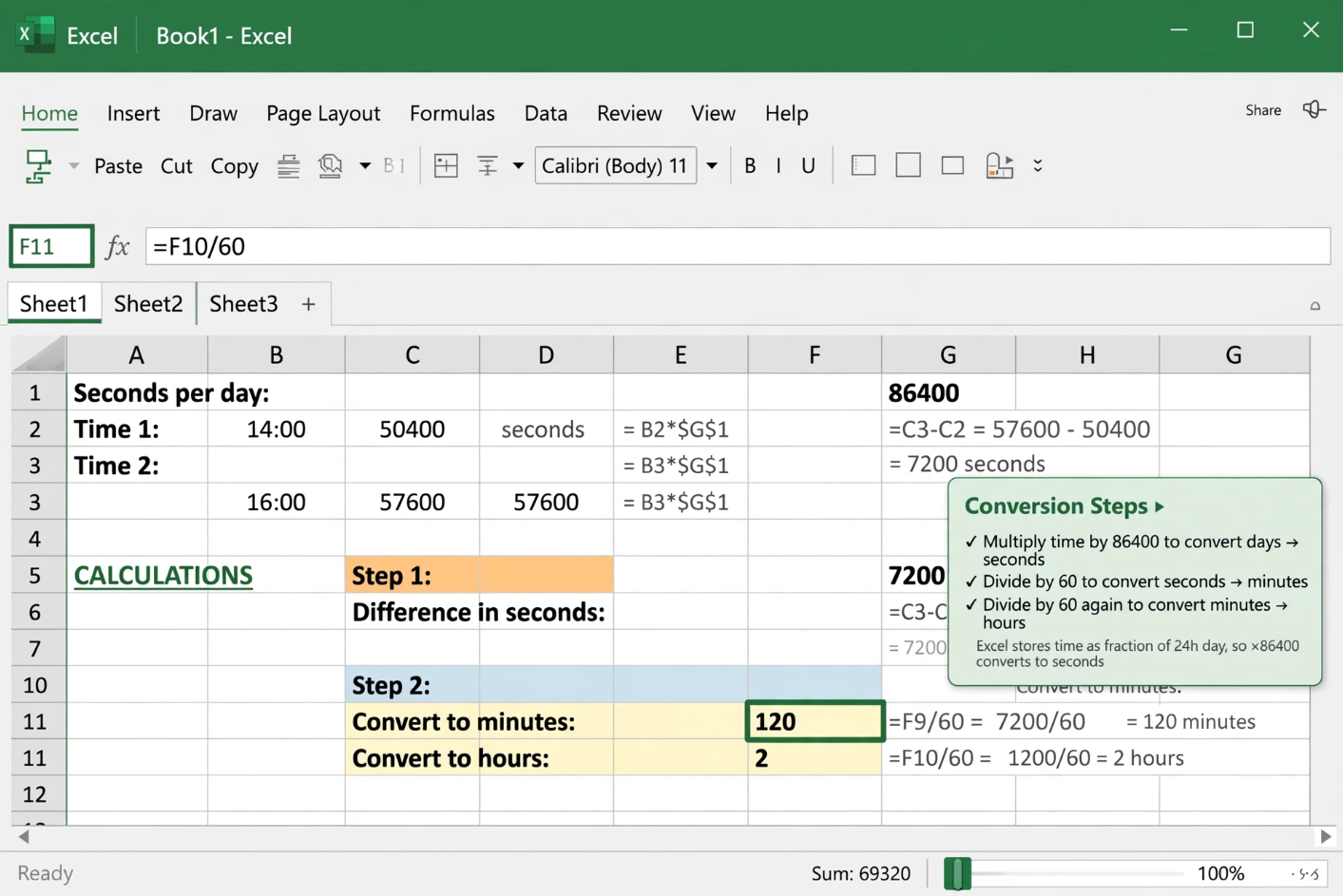Click the Paste button

(x=118, y=166)
